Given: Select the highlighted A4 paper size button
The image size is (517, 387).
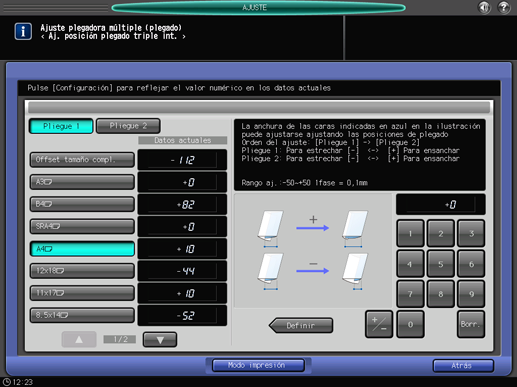Looking at the screenshot, I should [x=82, y=249].
